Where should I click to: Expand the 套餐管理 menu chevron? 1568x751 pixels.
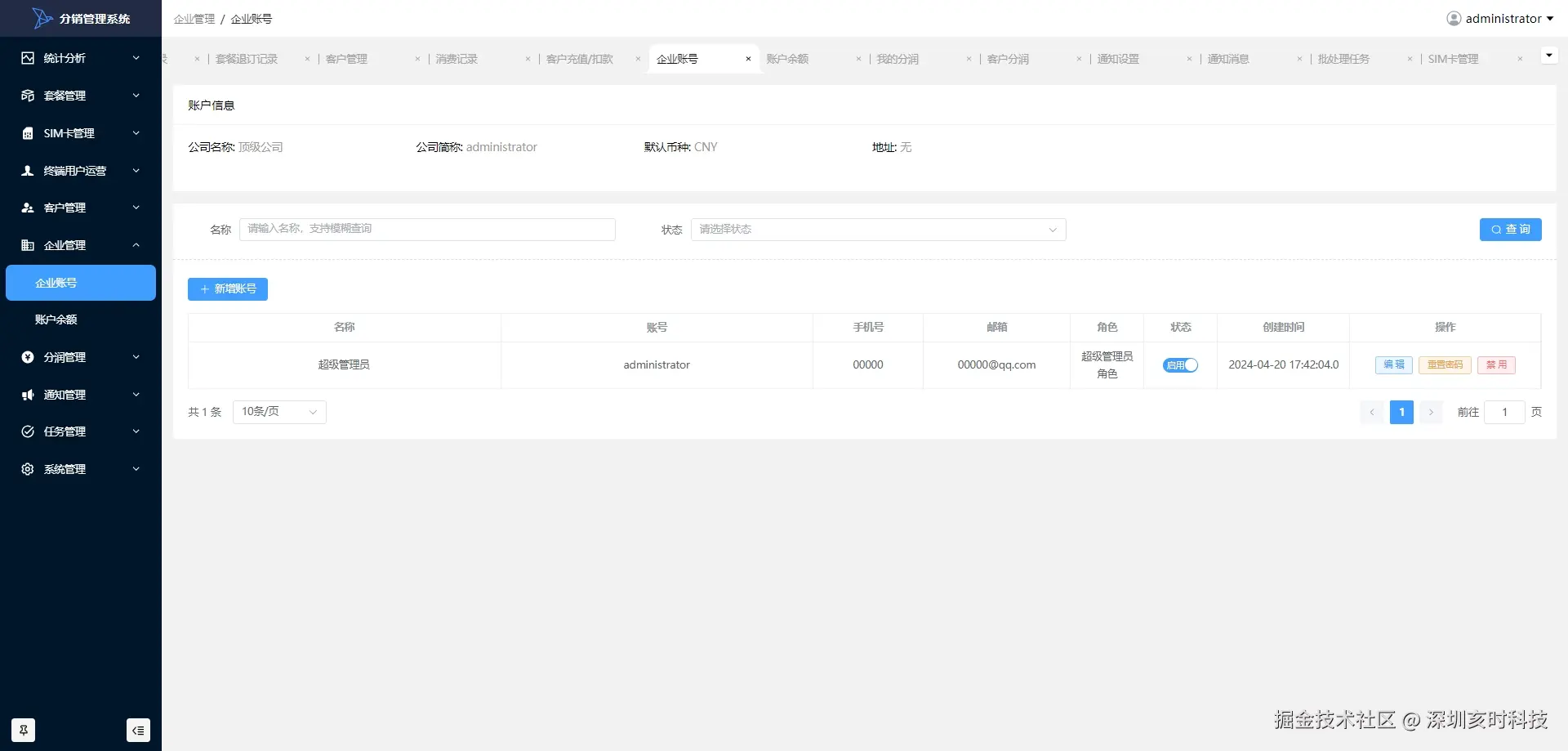point(136,96)
